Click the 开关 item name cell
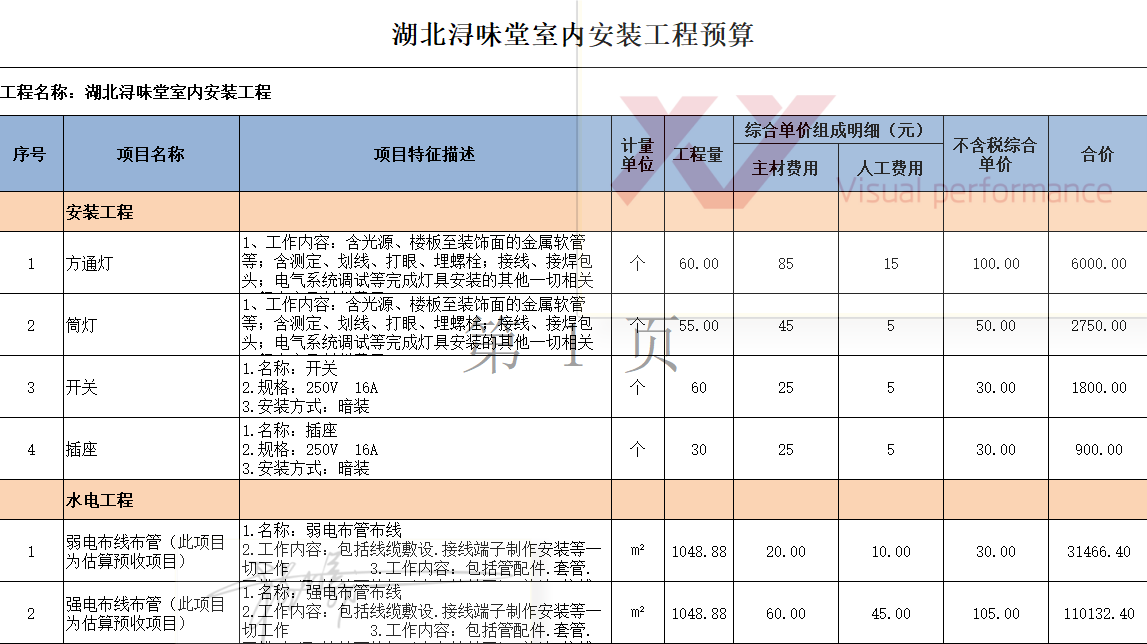The width and height of the screenshot is (1147, 644). (150, 388)
